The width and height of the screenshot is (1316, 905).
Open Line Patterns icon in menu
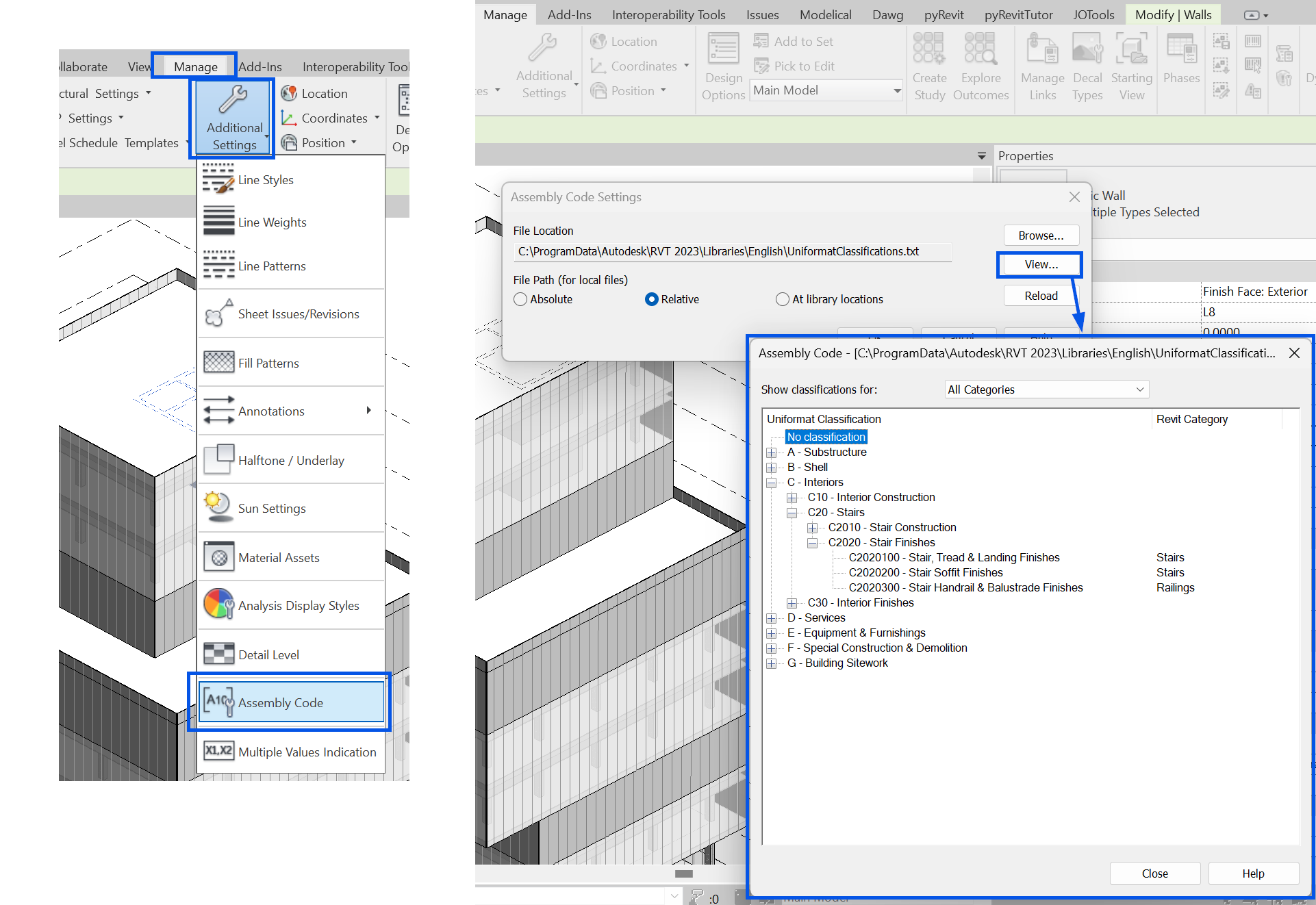pyautogui.click(x=218, y=266)
